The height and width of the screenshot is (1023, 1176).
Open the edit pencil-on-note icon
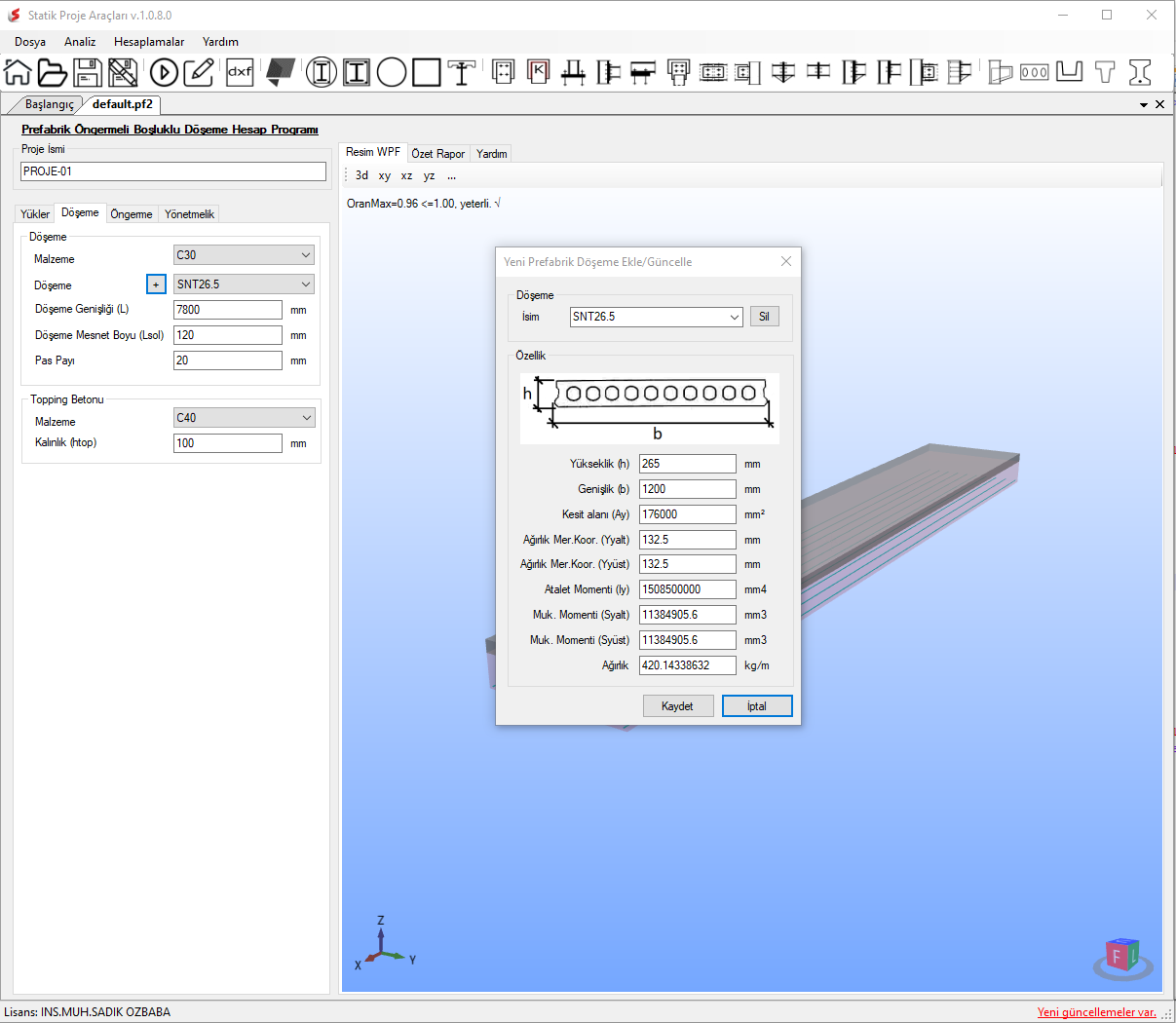(199, 72)
